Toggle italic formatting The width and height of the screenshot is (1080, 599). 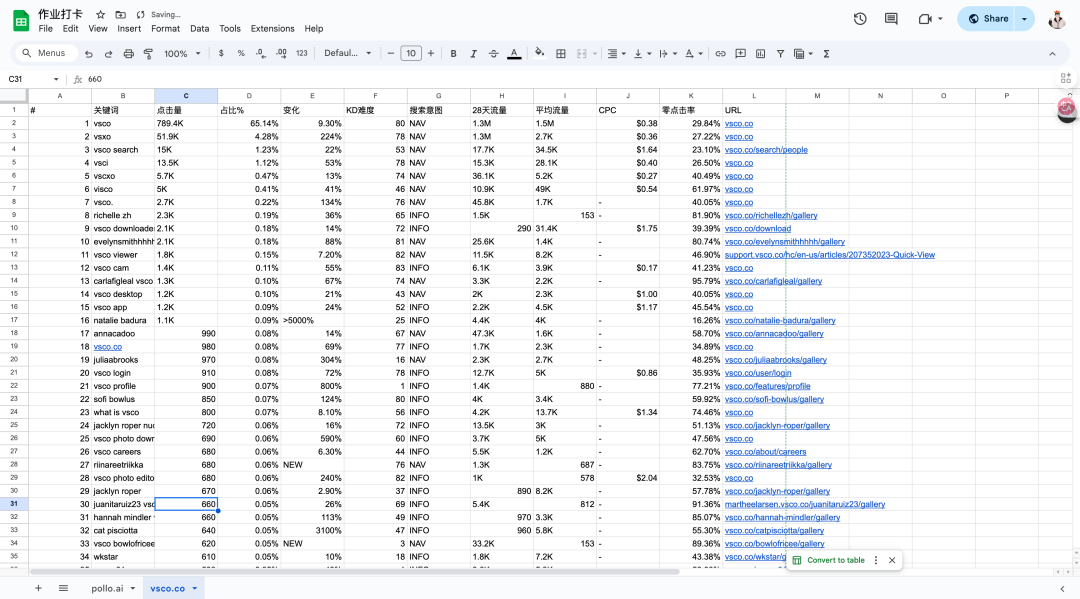click(x=473, y=54)
